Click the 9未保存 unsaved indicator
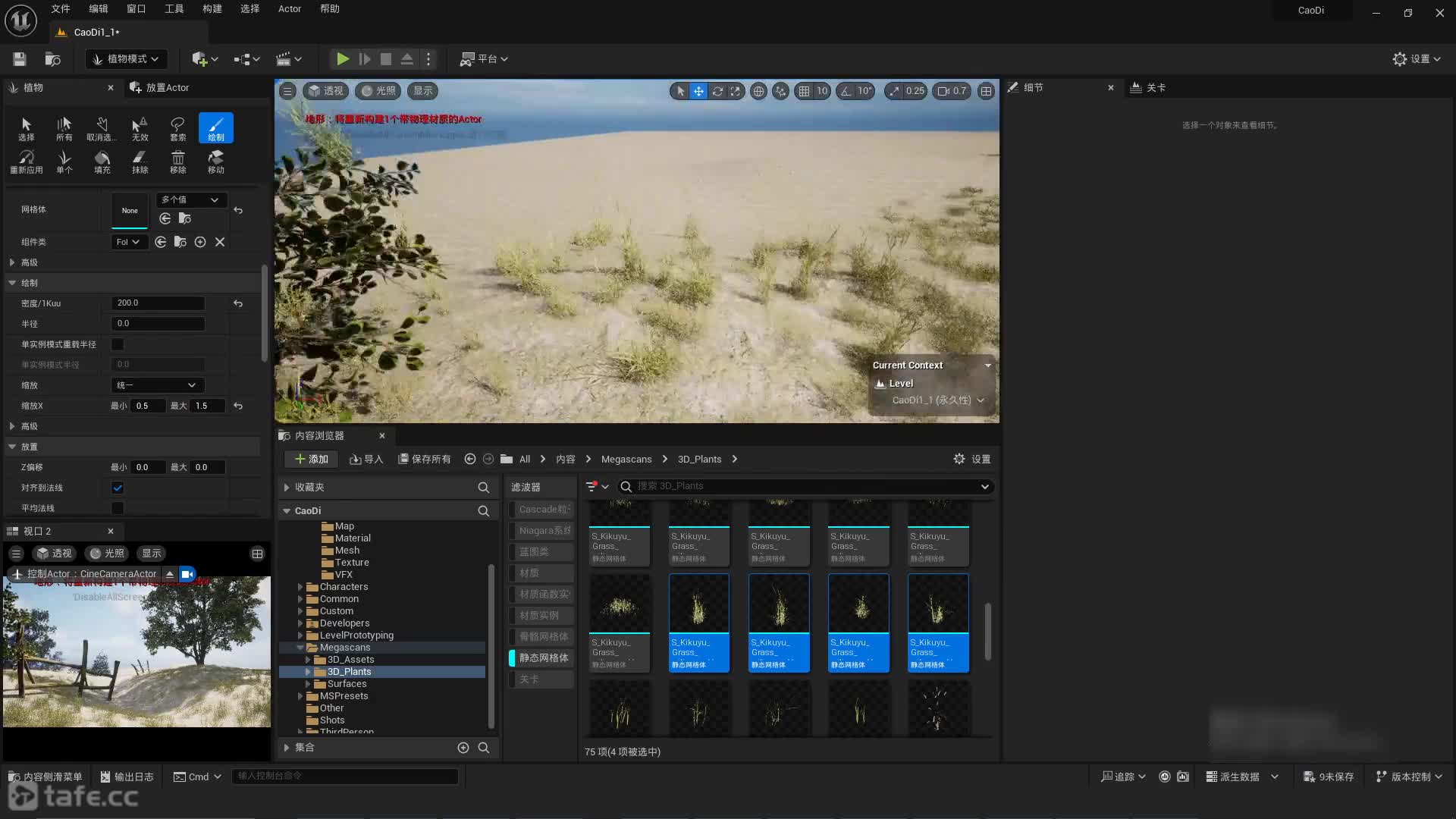The width and height of the screenshot is (1456, 819). 1329,777
